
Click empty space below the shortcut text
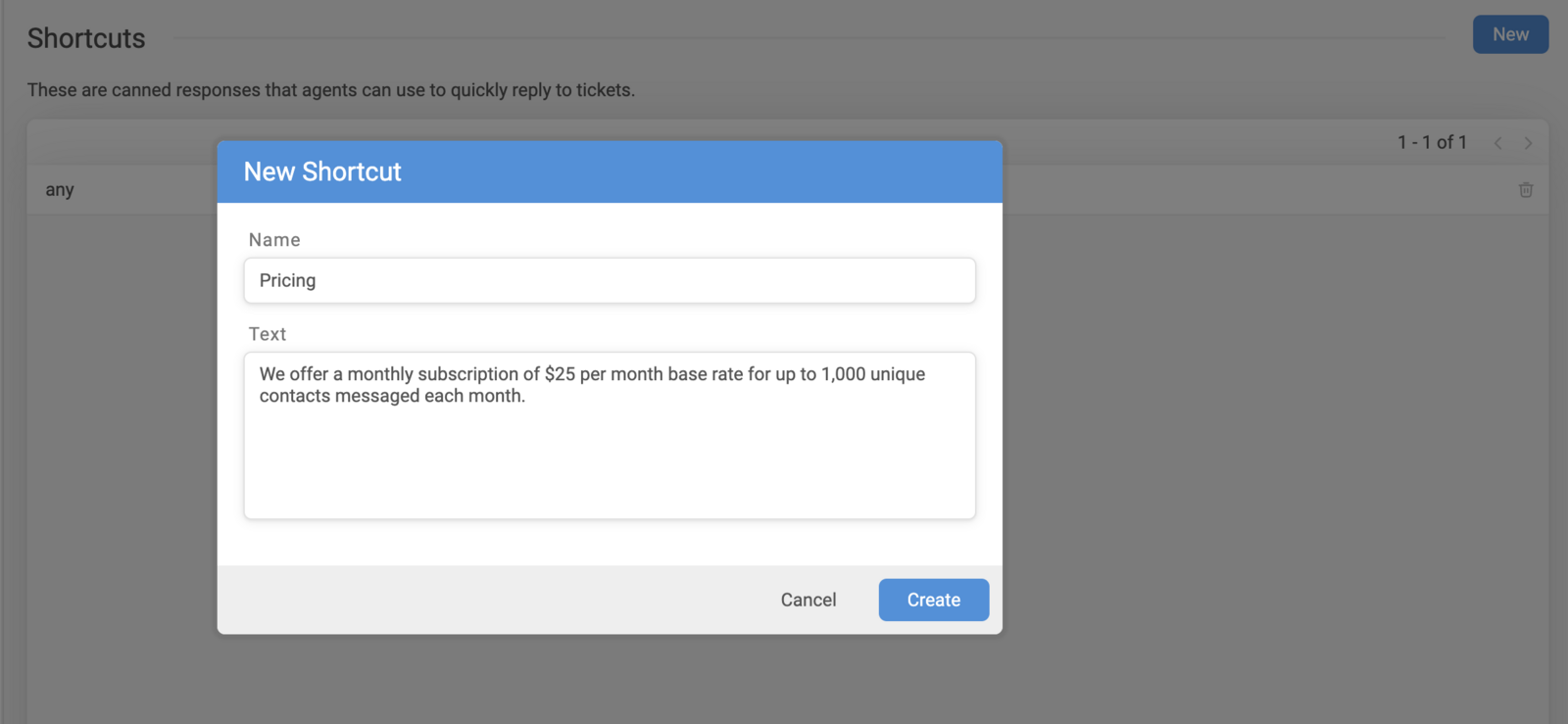pos(610,465)
